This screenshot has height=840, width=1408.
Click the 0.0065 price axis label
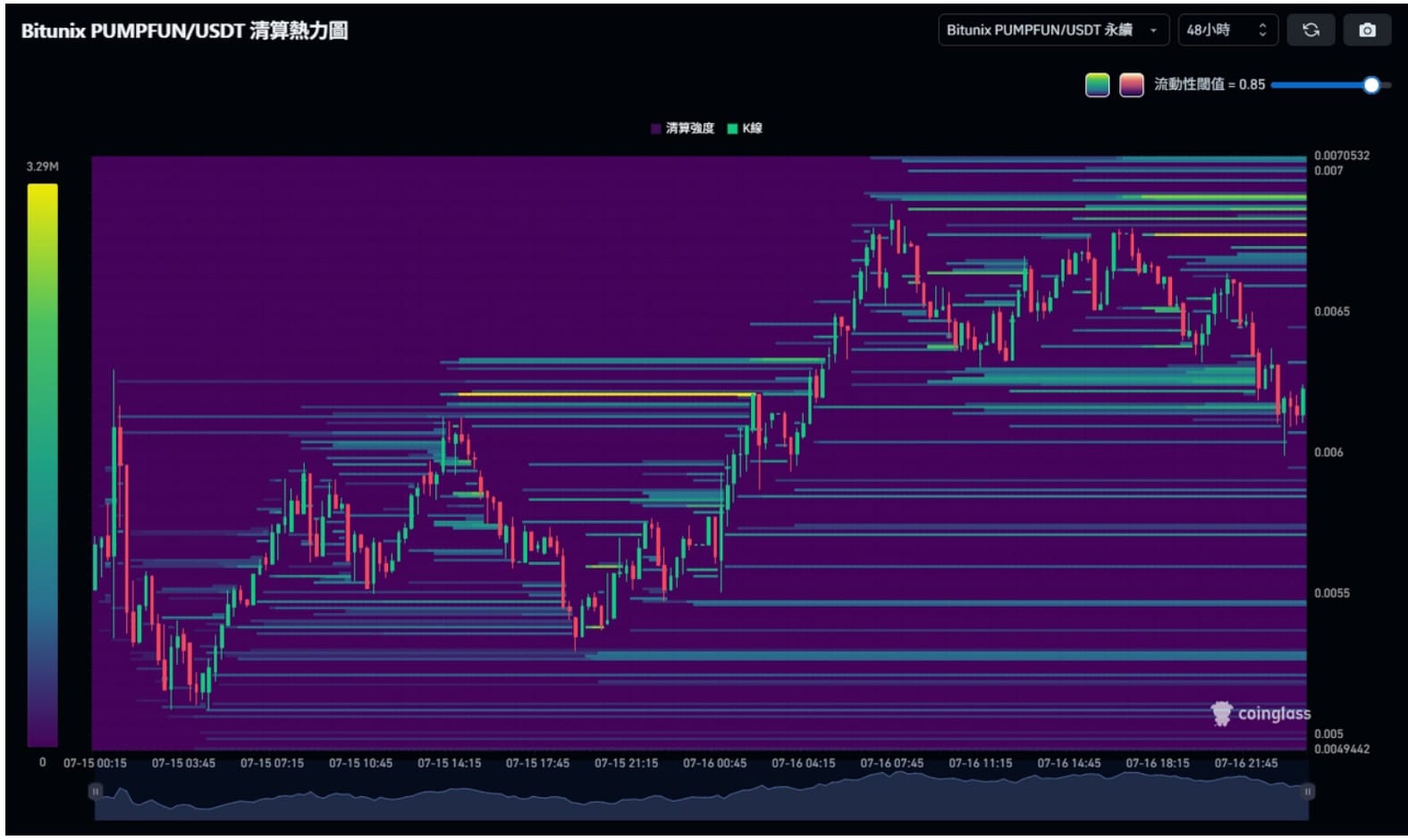pyautogui.click(x=1331, y=312)
